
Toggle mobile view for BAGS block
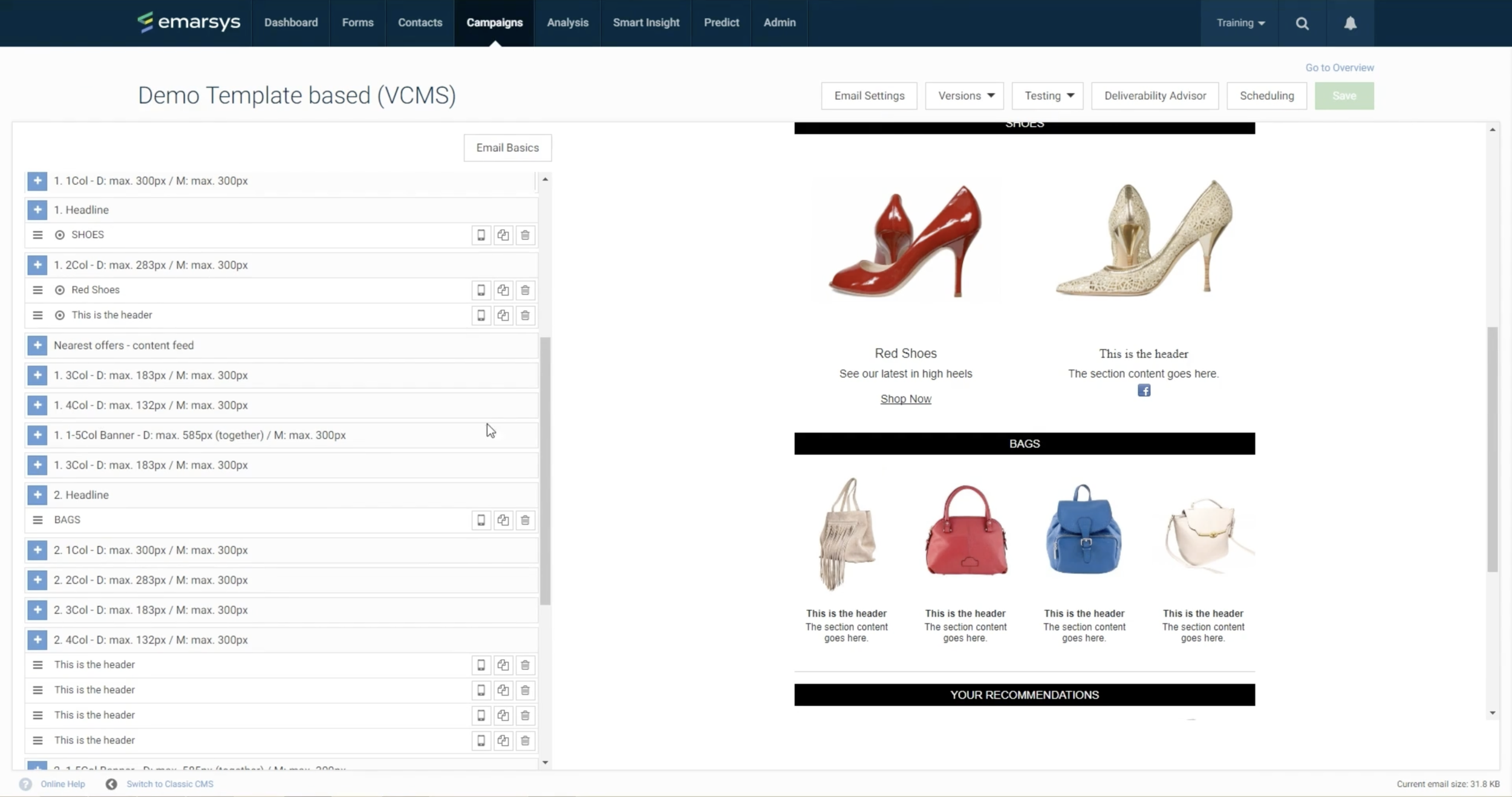(x=481, y=520)
